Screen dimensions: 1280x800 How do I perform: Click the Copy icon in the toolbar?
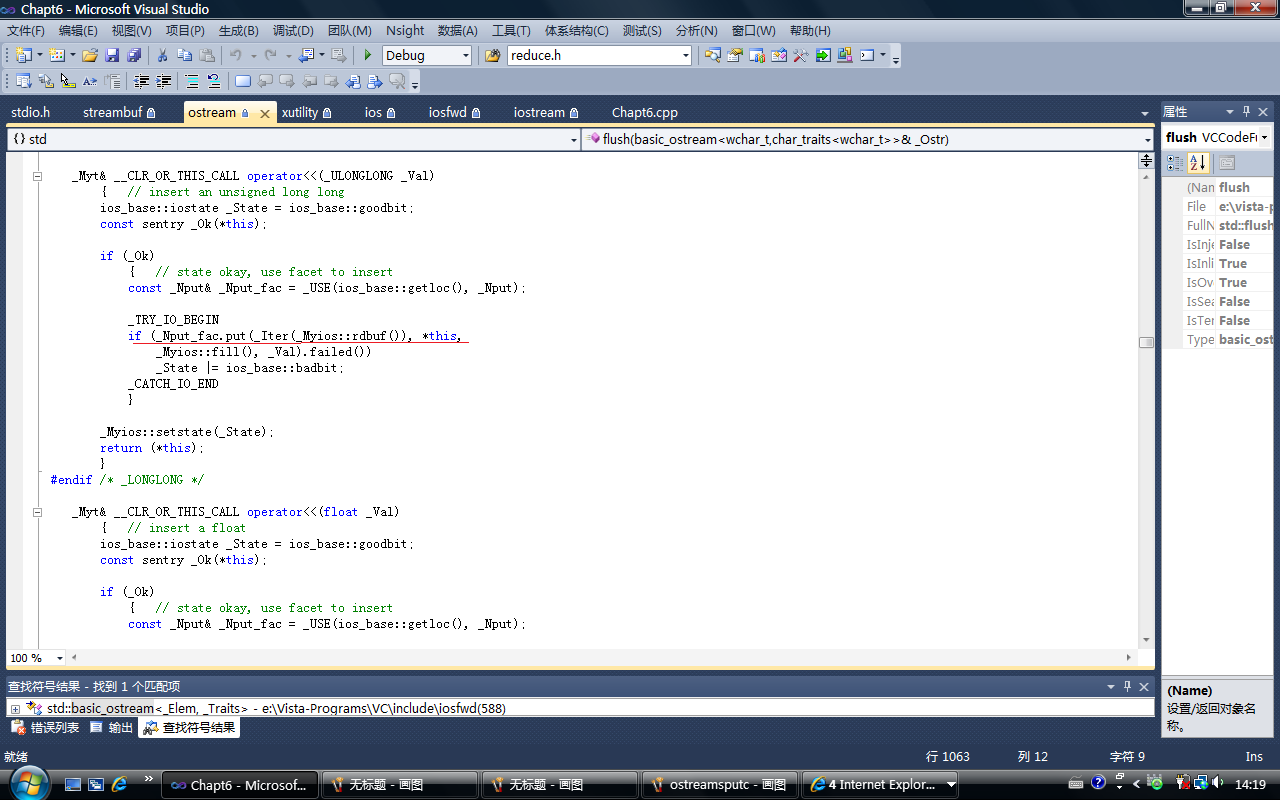pos(184,55)
